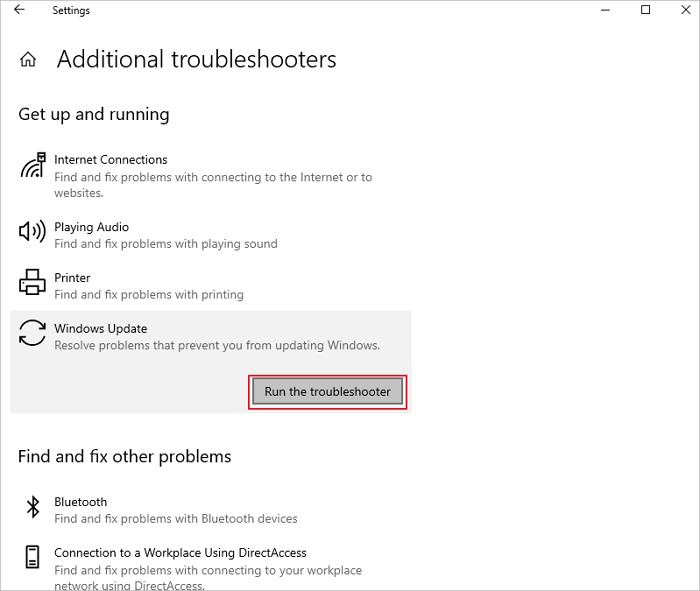Click the Bluetooth symbol icon
The width and height of the screenshot is (700, 591).
32,508
